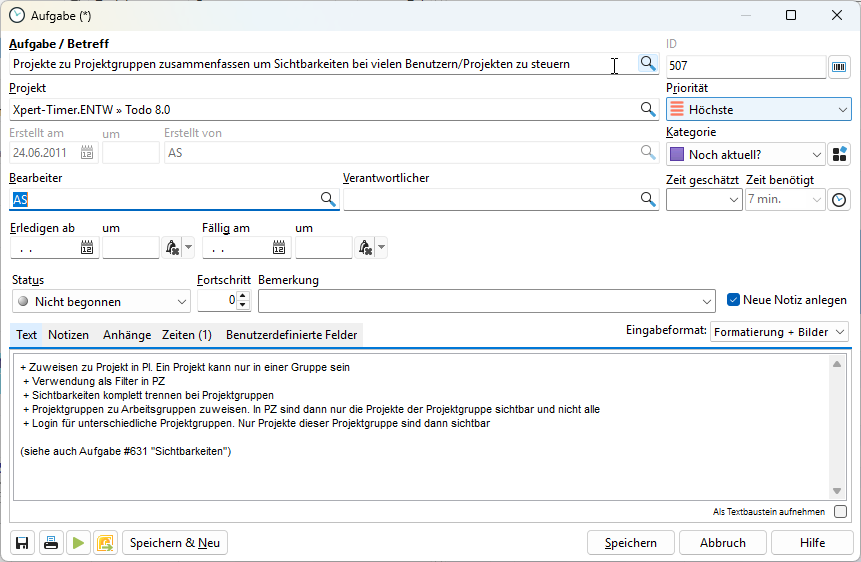This screenshot has height=562, width=861.
Task: Open the Zeiten (1) tab
Action: click(186, 335)
